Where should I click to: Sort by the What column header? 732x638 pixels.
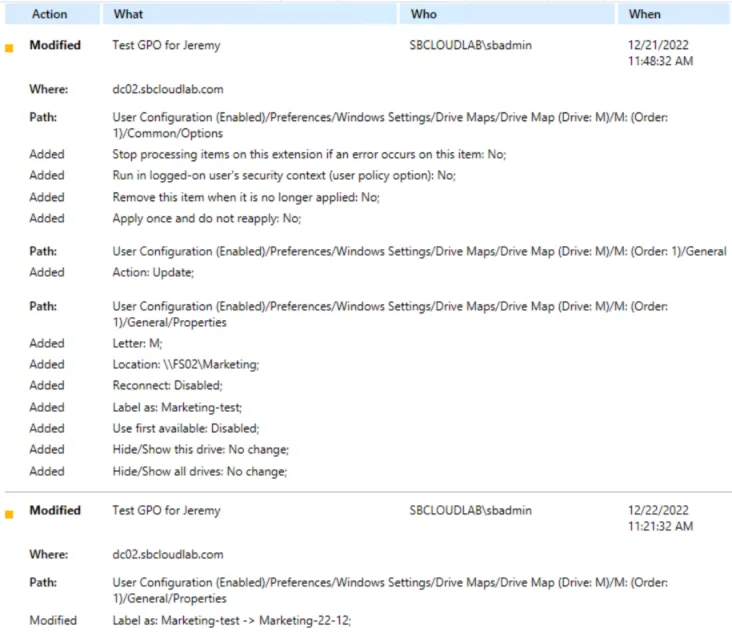pos(128,14)
